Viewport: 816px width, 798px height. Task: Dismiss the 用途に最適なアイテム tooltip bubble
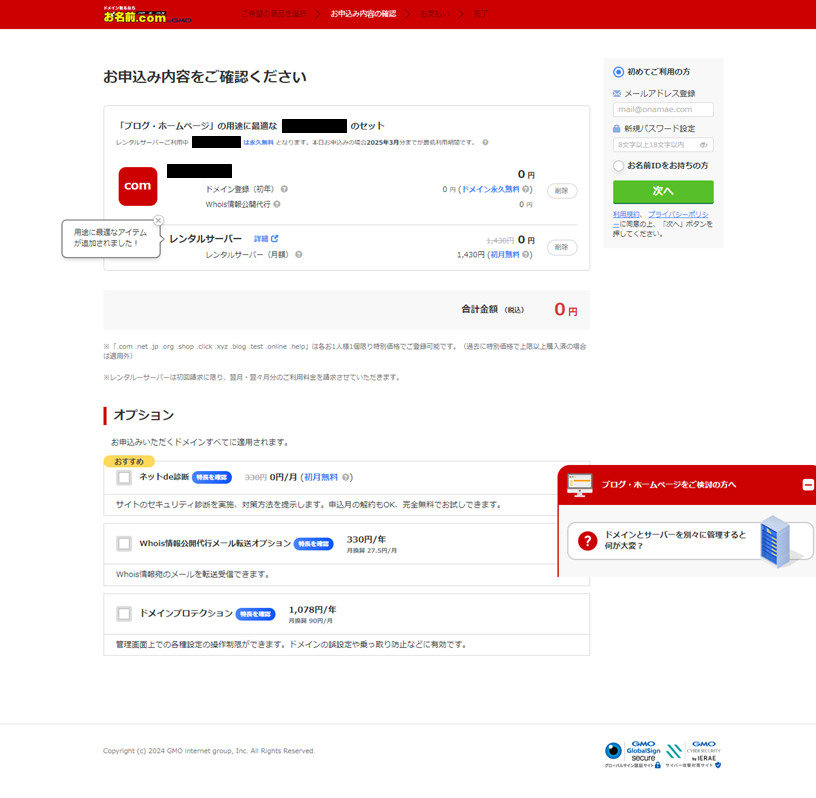tap(158, 219)
